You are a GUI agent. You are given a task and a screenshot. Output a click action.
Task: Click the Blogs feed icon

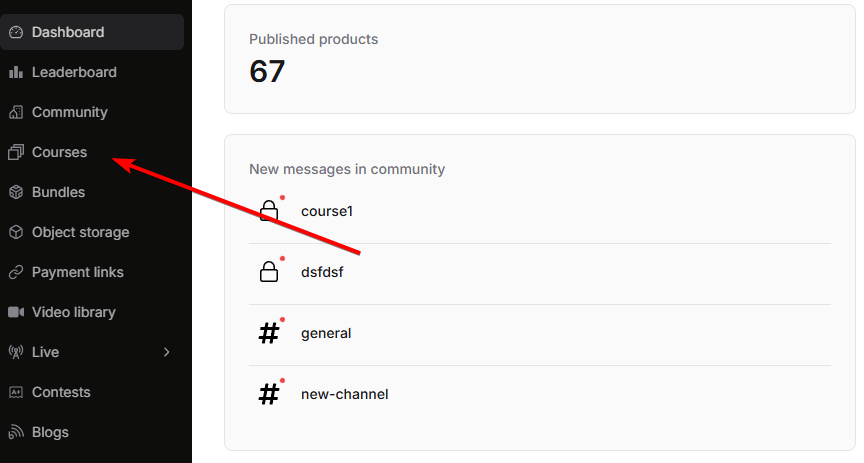tap(15, 432)
